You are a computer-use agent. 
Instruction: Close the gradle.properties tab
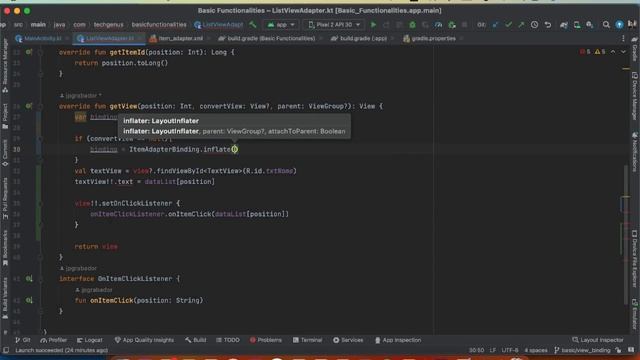[462, 38]
